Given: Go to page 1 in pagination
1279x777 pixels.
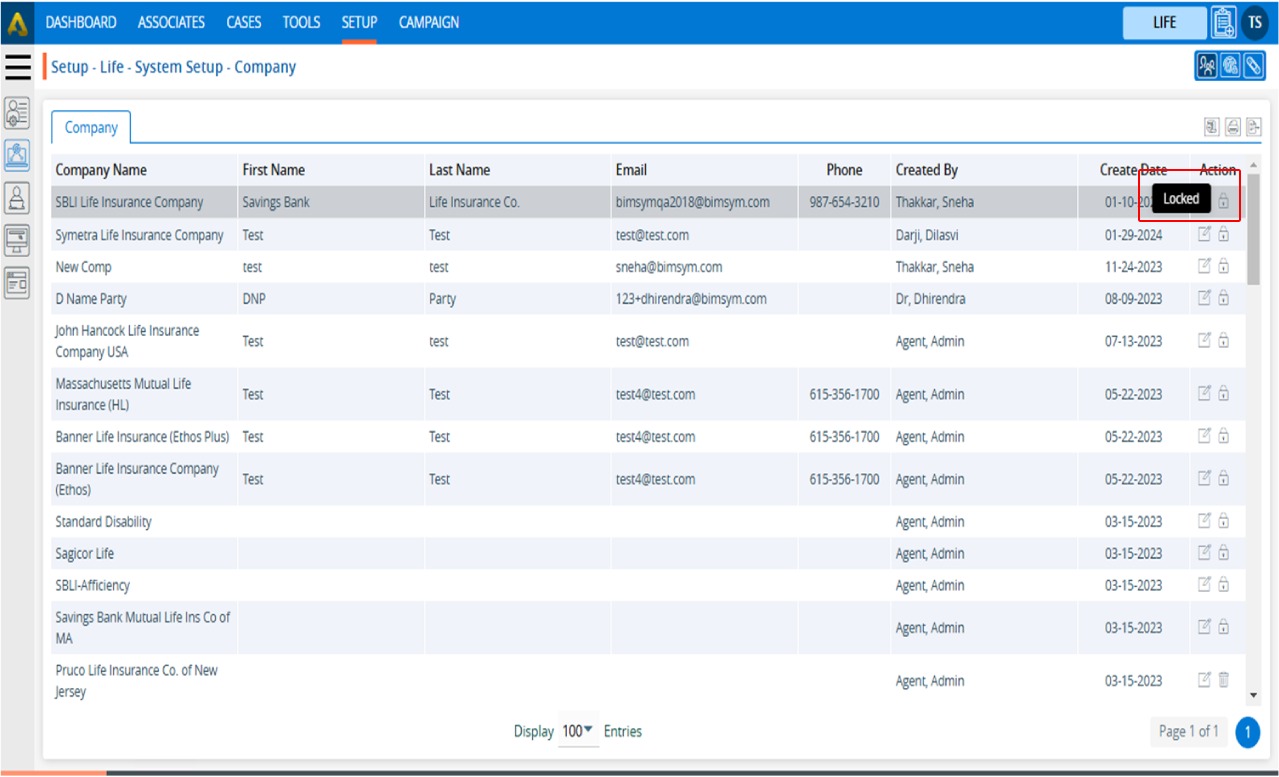Looking at the screenshot, I should pos(1247,732).
